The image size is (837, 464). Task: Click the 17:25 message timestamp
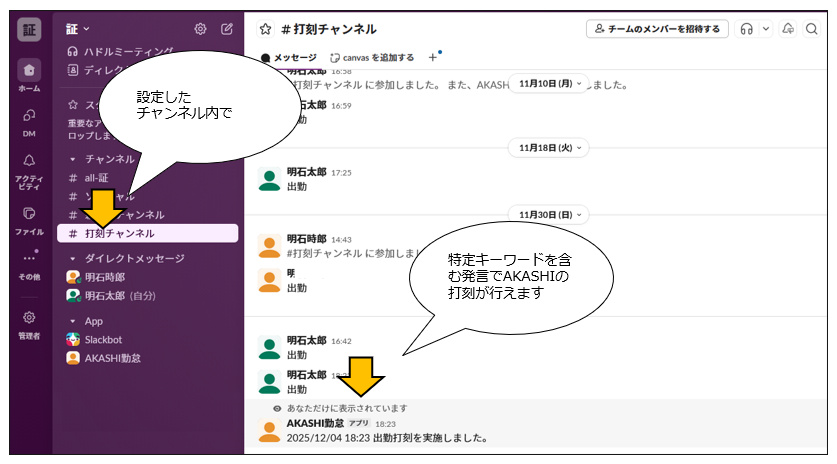click(341, 172)
